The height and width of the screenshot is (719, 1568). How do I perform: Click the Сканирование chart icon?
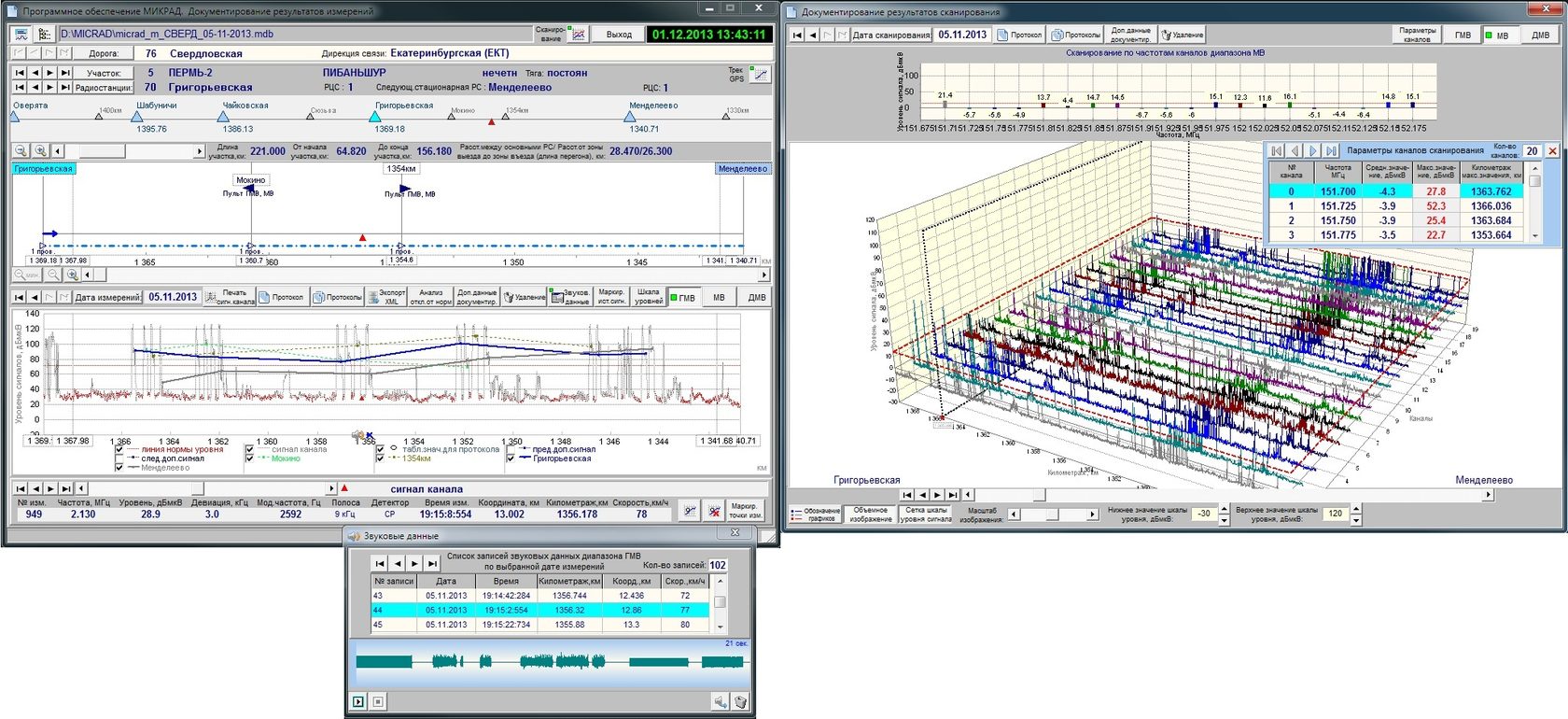pyautogui.click(x=578, y=35)
